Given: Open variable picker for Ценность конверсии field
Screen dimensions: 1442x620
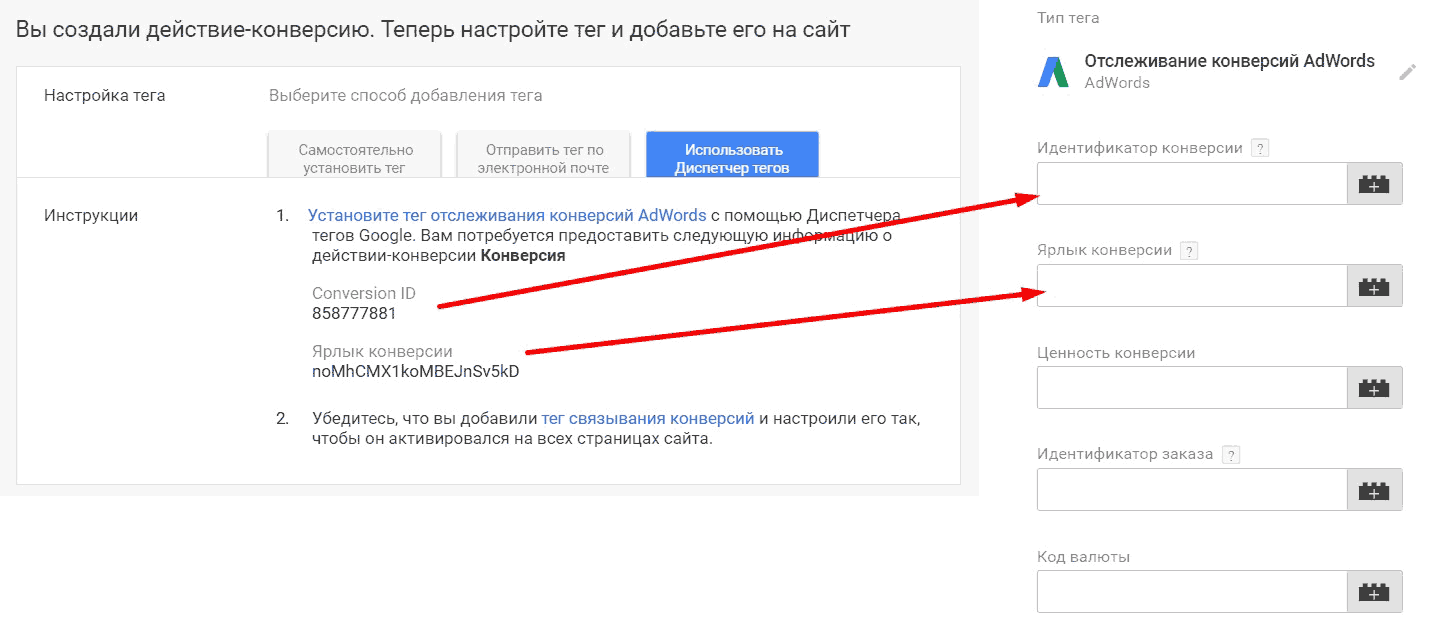Looking at the screenshot, I should [1374, 388].
